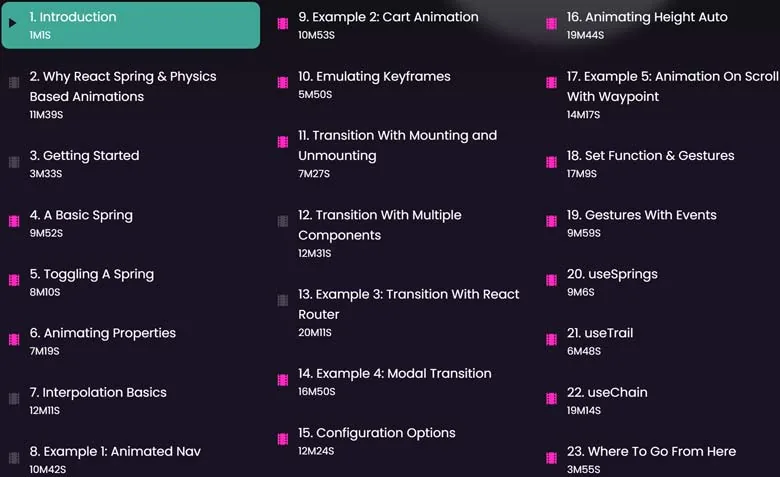The image size is (780, 477).
Task: Open Set Function & Gestures lesson
Action: (650, 155)
